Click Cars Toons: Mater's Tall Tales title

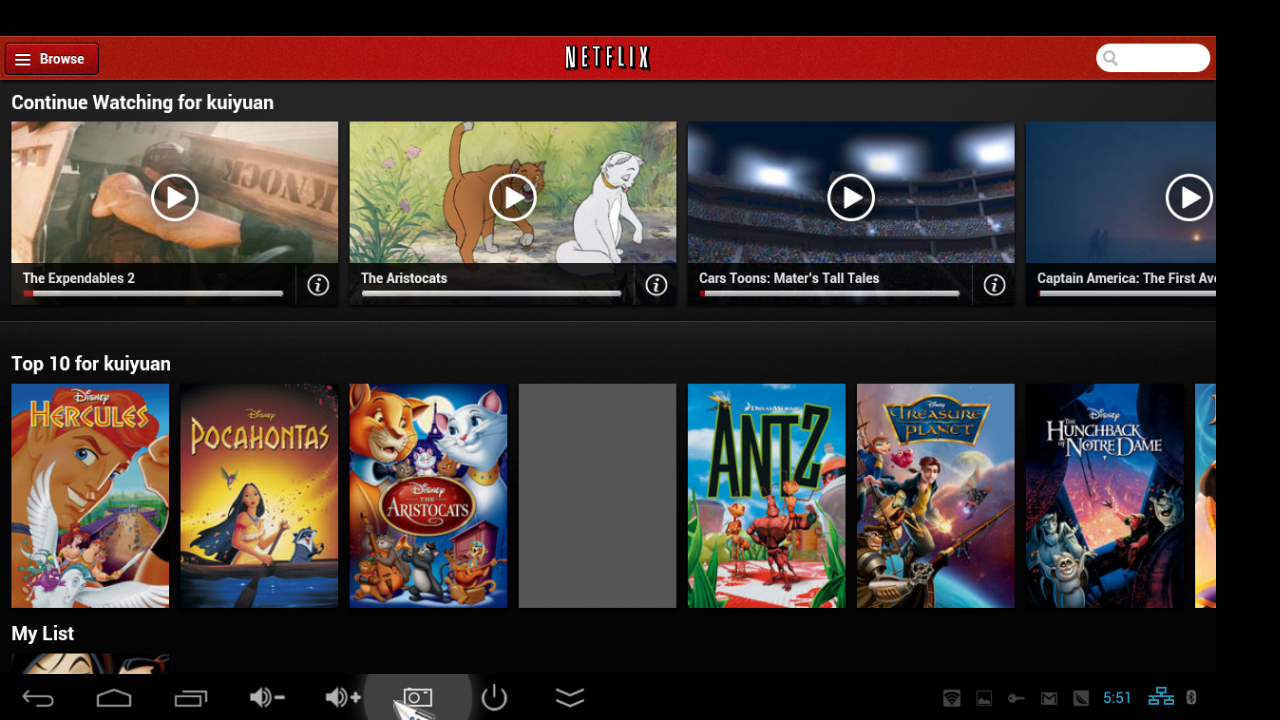pyautogui.click(x=789, y=278)
